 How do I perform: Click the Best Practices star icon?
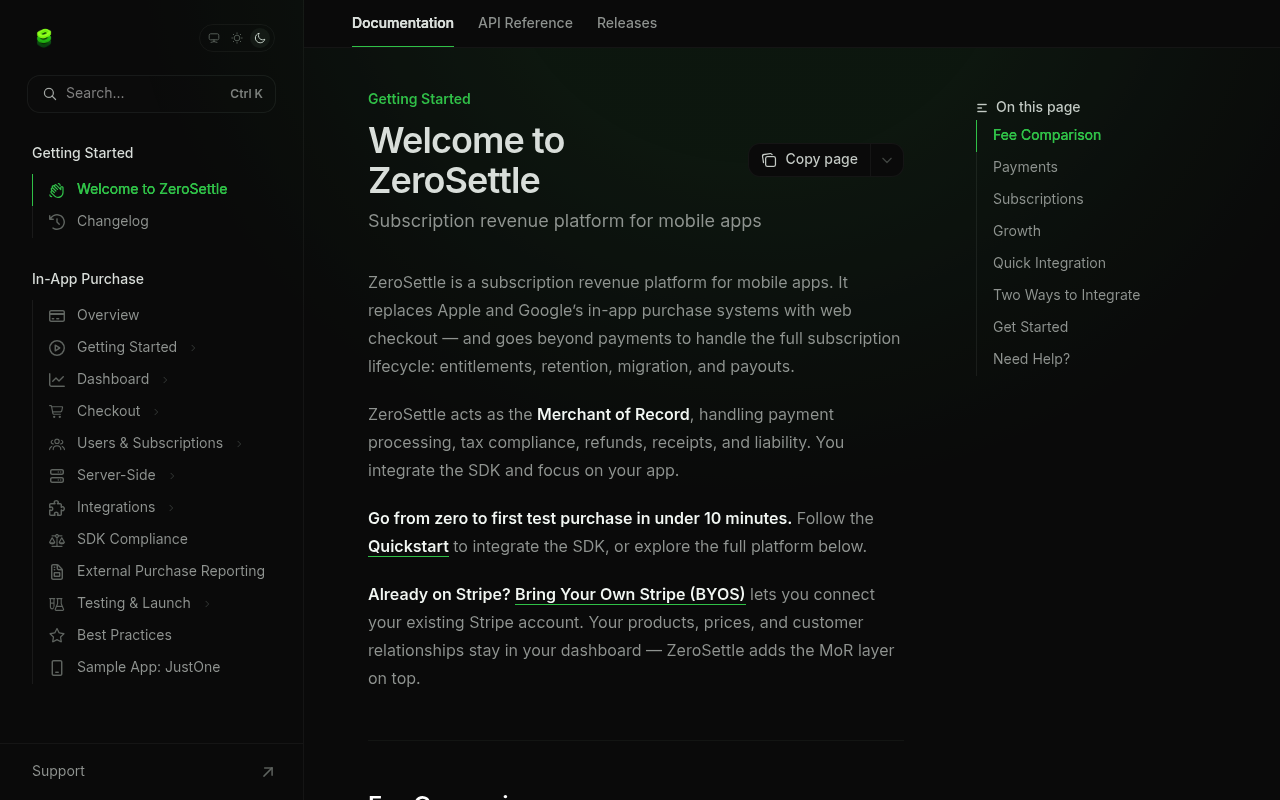pyautogui.click(x=57, y=636)
